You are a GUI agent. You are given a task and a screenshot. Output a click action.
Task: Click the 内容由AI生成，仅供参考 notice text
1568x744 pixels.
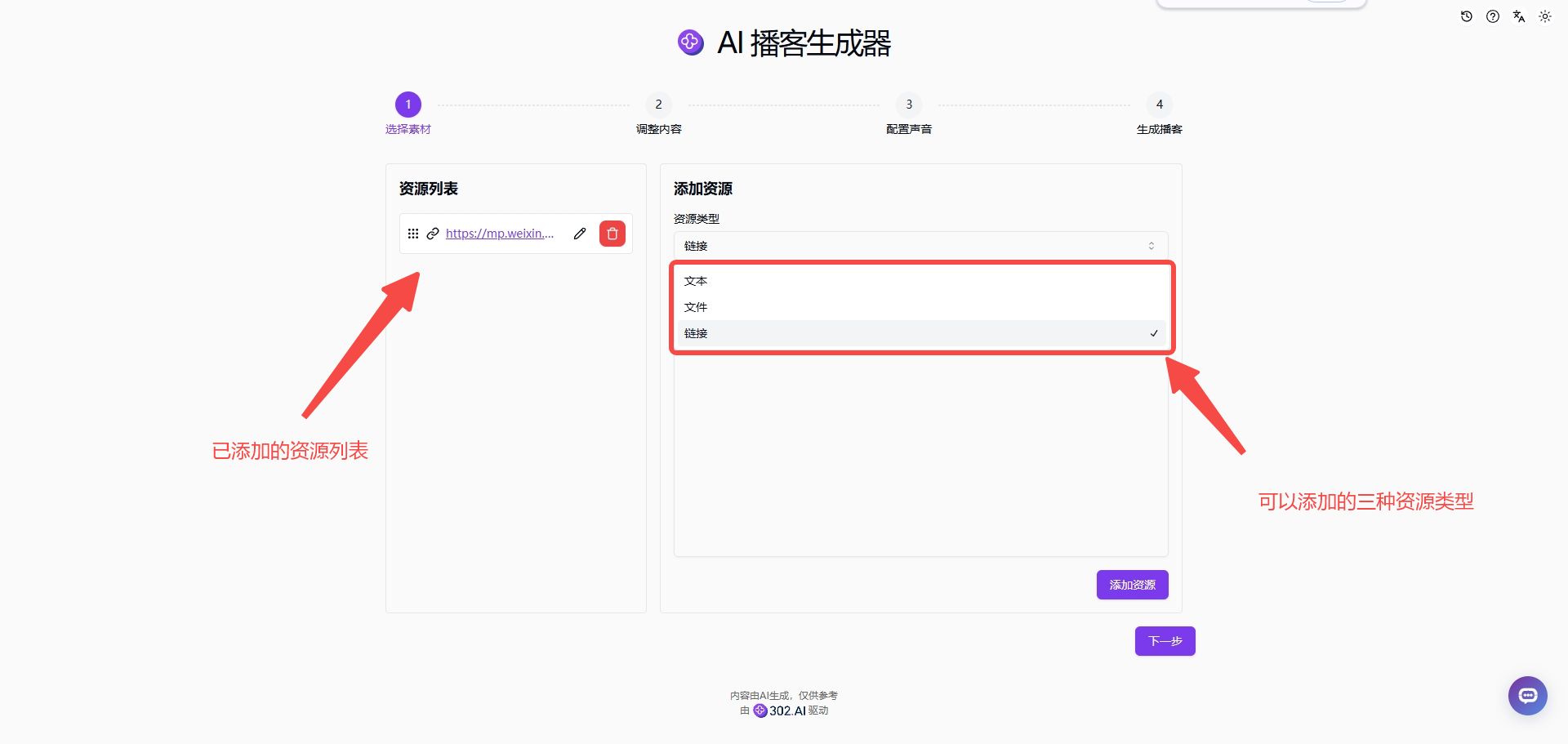point(784,696)
